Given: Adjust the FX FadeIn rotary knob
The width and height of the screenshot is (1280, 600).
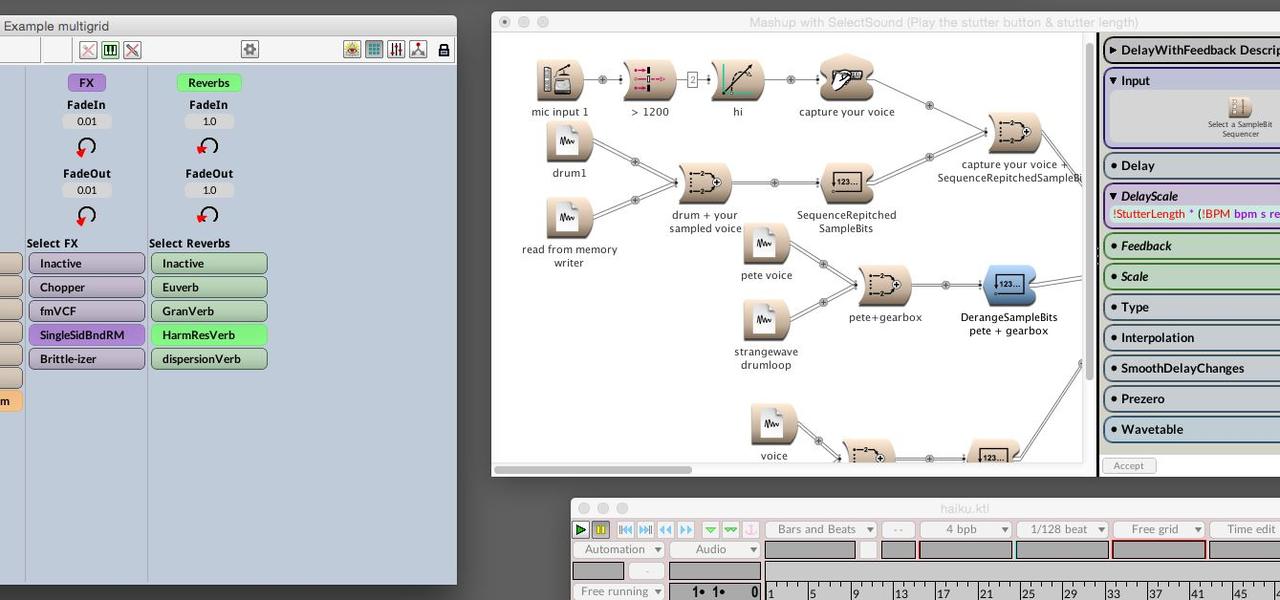Looking at the screenshot, I should [86, 147].
